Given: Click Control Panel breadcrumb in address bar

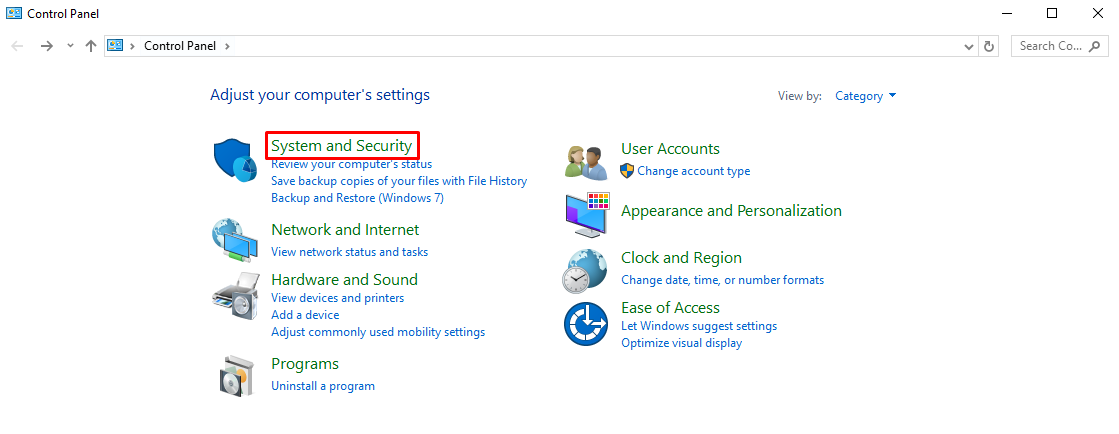Looking at the screenshot, I should [180, 46].
